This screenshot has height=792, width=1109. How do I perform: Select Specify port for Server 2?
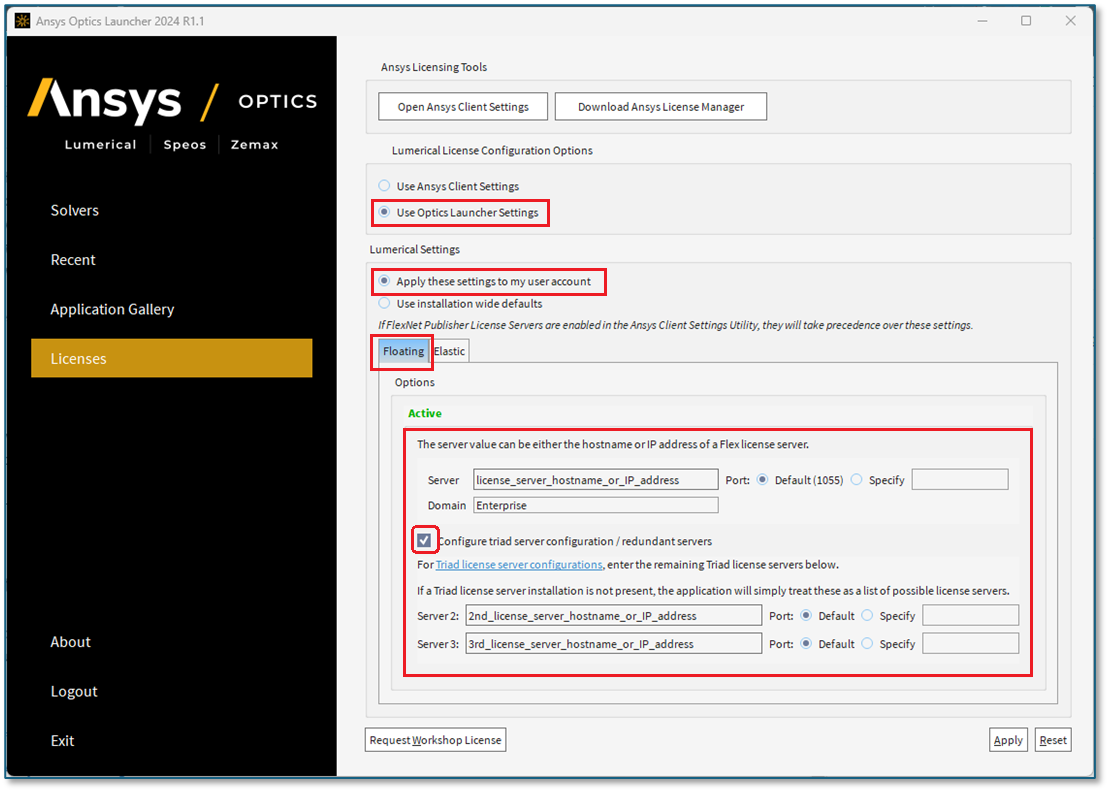867,615
